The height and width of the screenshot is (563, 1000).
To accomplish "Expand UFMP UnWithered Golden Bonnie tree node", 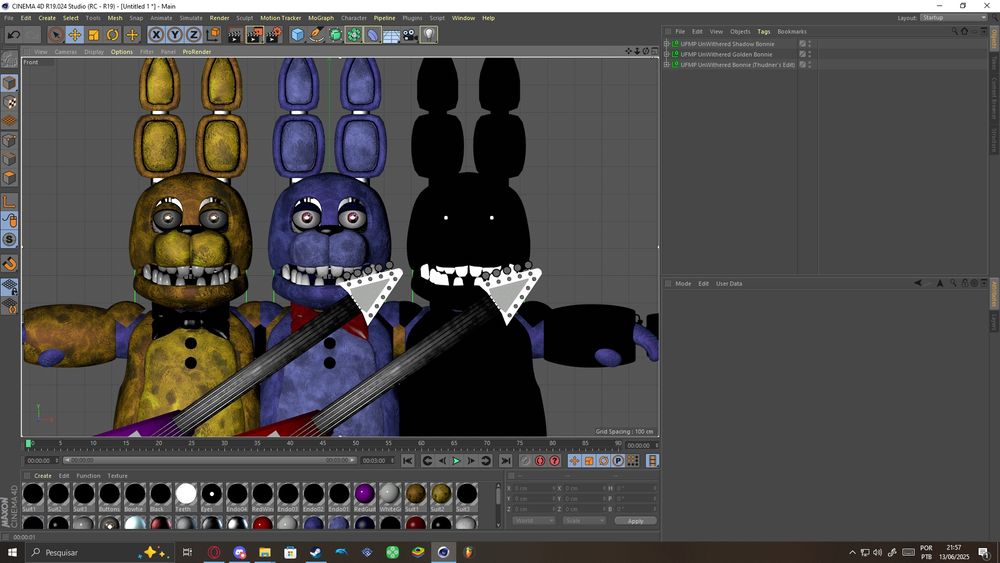I will (666, 54).
